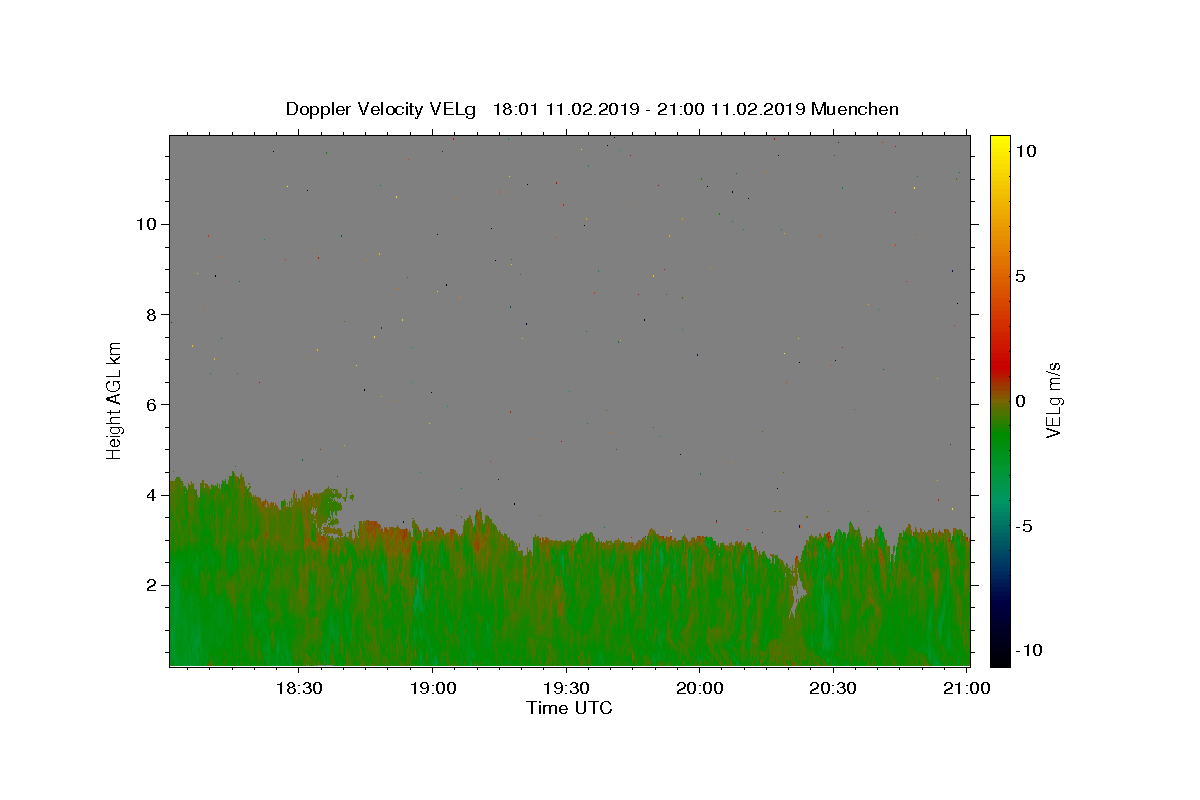This screenshot has height=800, width=1200.
Task: Click the height tick label 2
Action: (x=151, y=585)
